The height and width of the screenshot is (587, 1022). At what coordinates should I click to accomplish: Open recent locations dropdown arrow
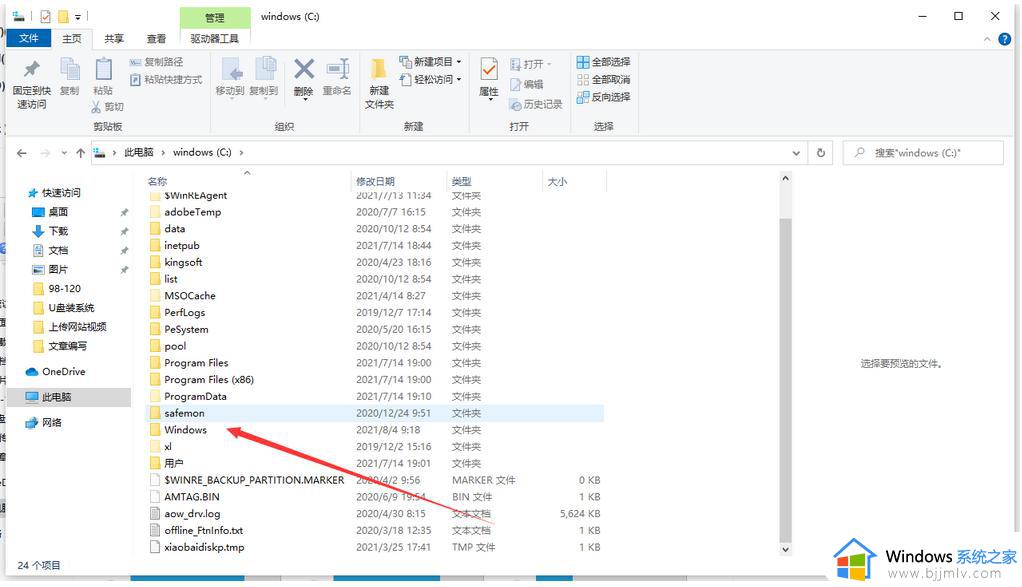pyautogui.click(x=64, y=153)
